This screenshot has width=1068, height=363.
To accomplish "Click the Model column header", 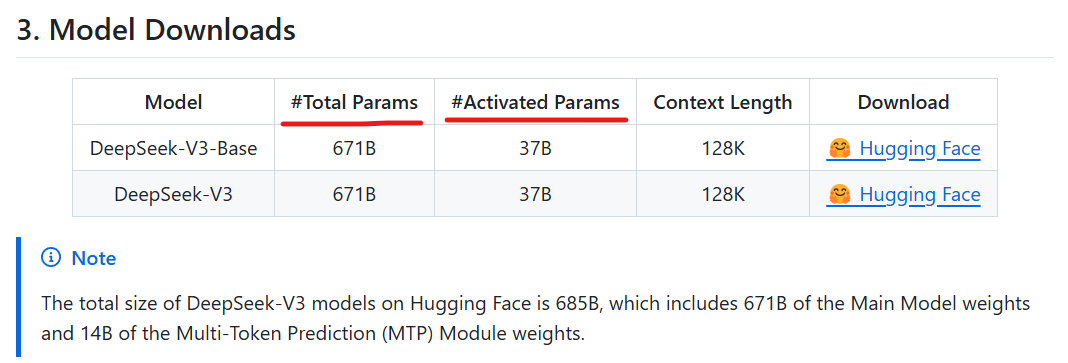I will pos(174,102).
